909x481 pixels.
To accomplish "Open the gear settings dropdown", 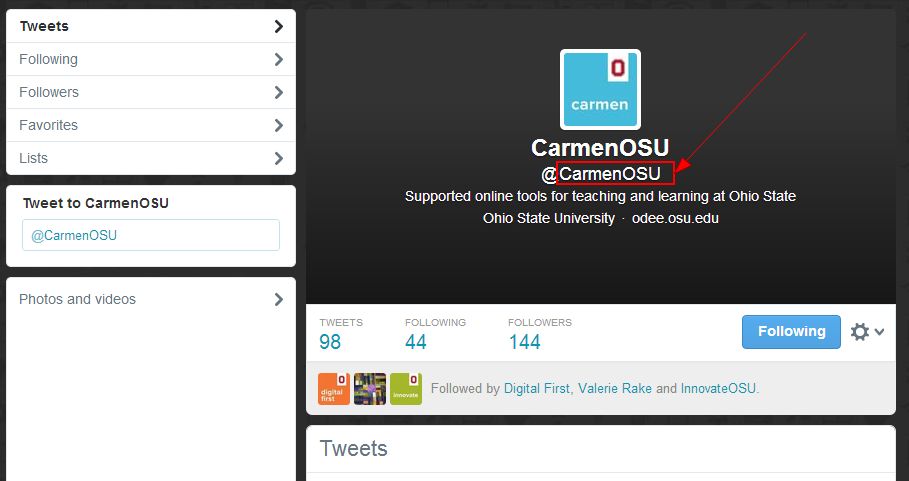I will tap(866, 332).
